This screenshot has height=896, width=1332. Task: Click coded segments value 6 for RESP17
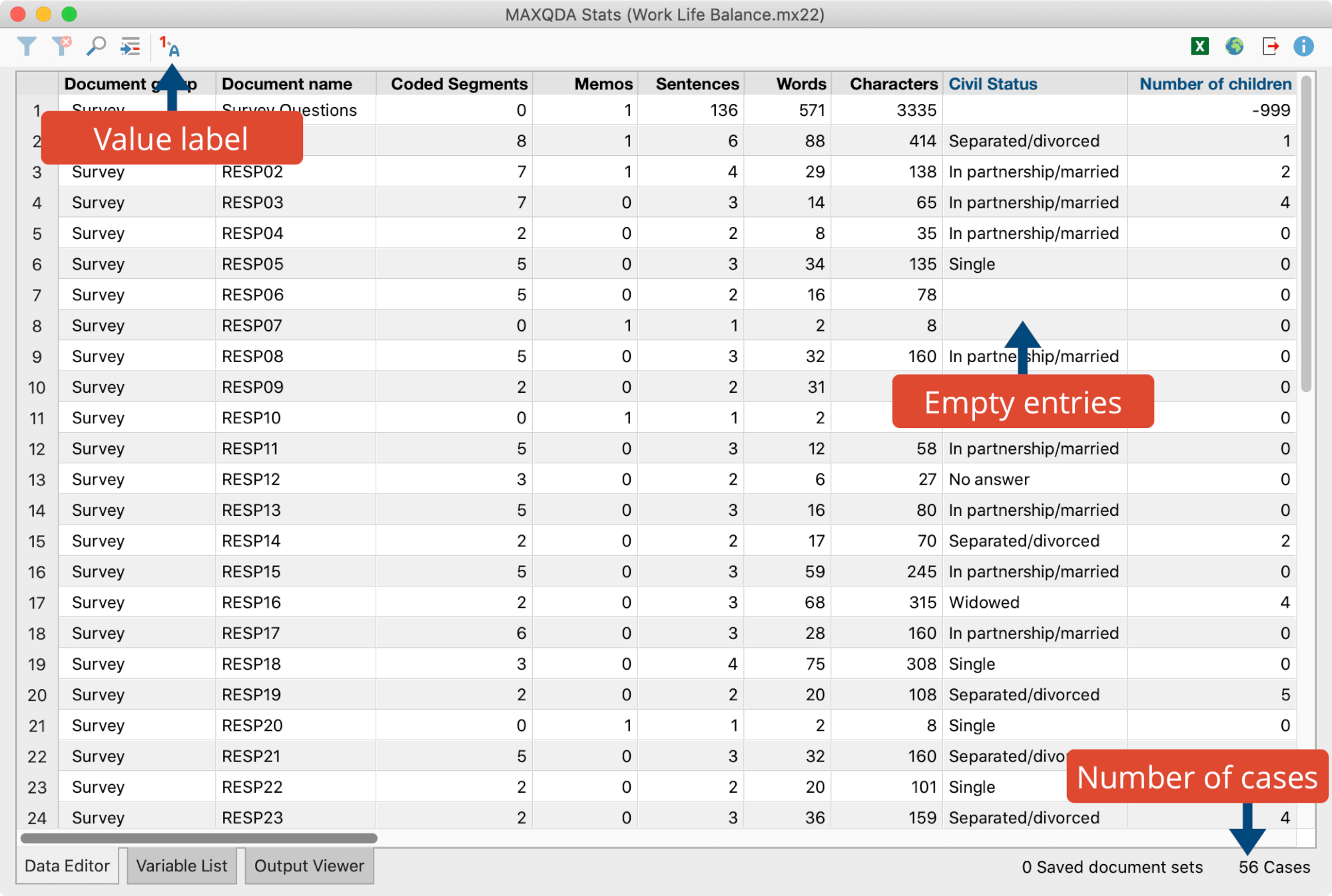tap(454, 633)
